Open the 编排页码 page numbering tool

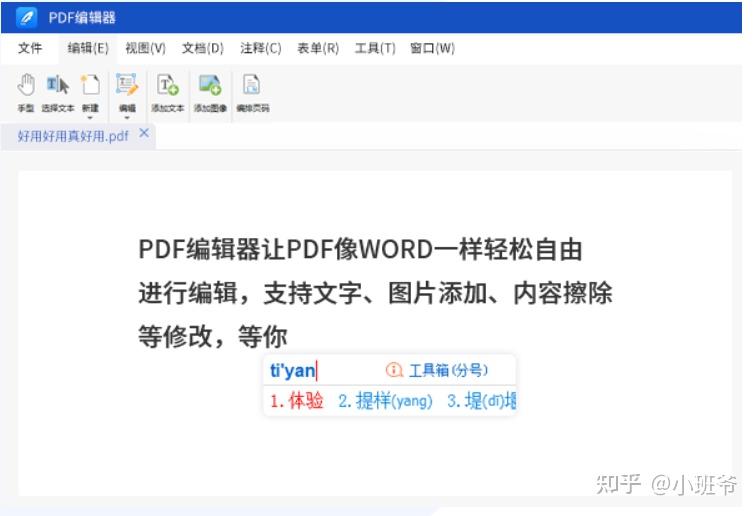click(x=253, y=93)
